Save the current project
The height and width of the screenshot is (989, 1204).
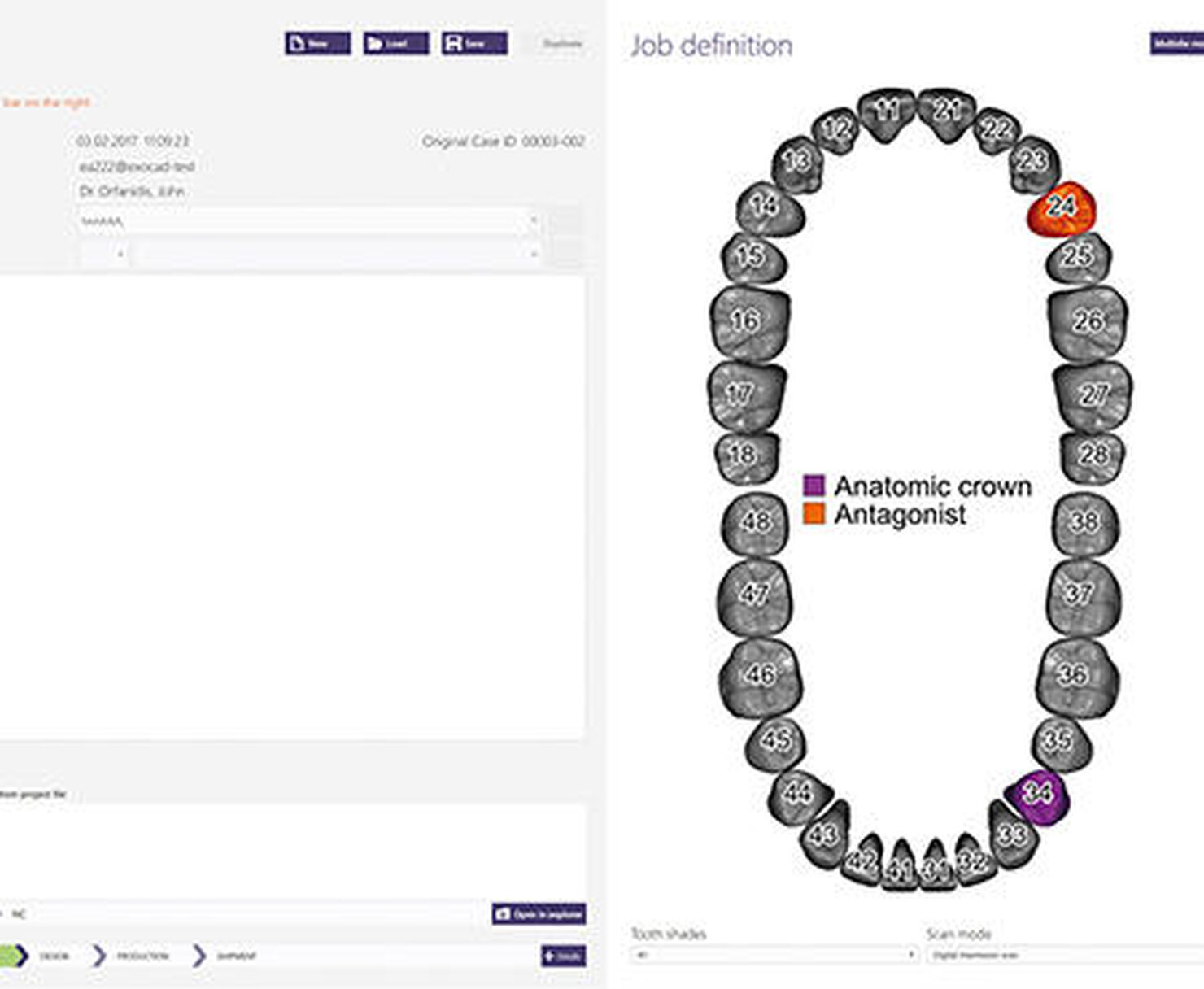pos(474,43)
